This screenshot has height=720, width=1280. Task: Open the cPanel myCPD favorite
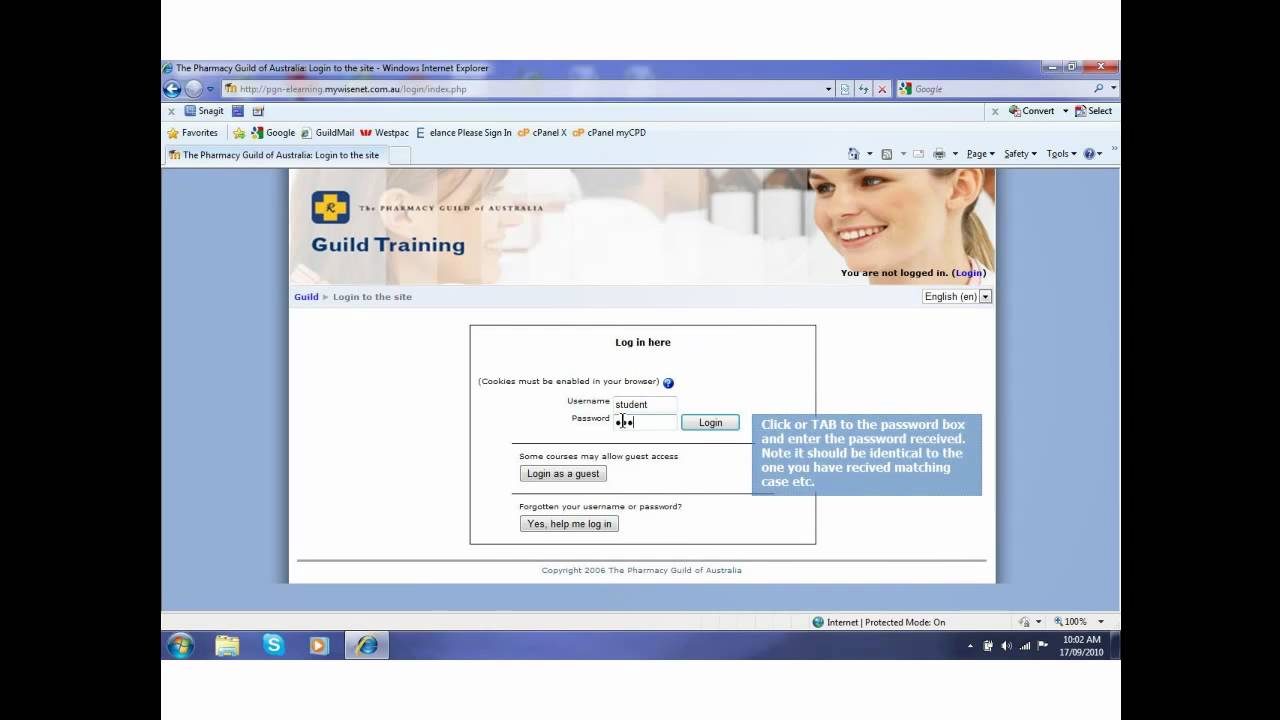tap(609, 132)
